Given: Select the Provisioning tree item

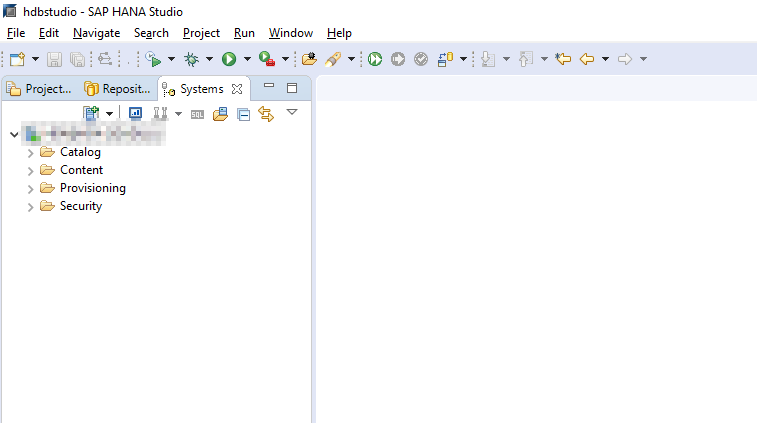Looking at the screenshot, I should [93, 188].
